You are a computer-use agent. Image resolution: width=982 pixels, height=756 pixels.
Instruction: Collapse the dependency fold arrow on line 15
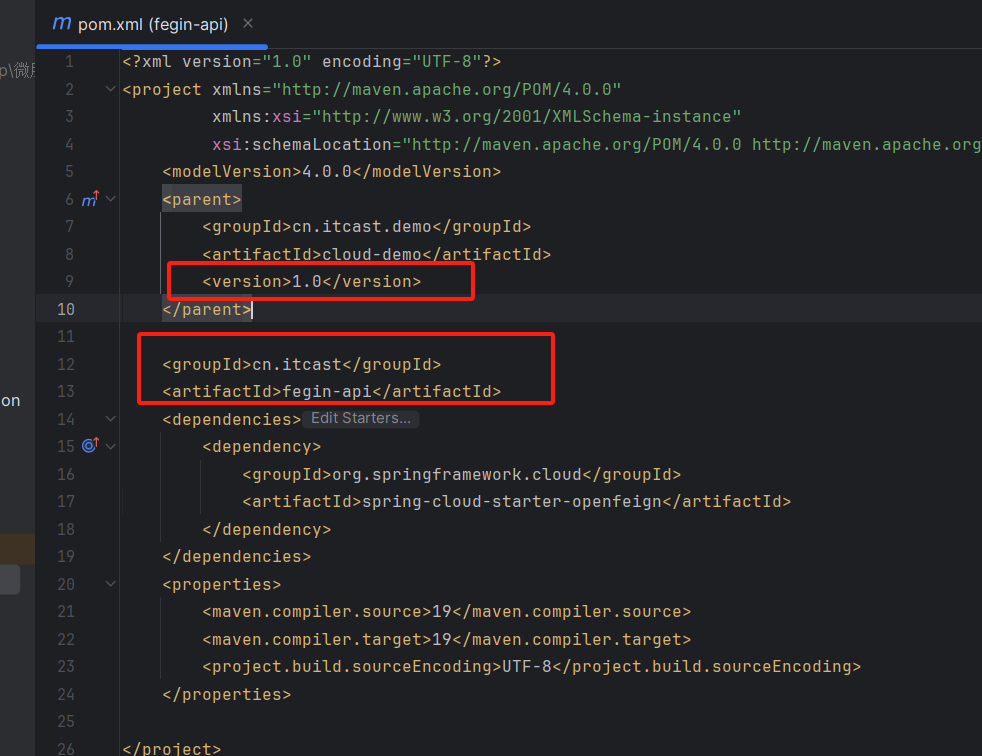pyautogui.click(x=111, y=446)
